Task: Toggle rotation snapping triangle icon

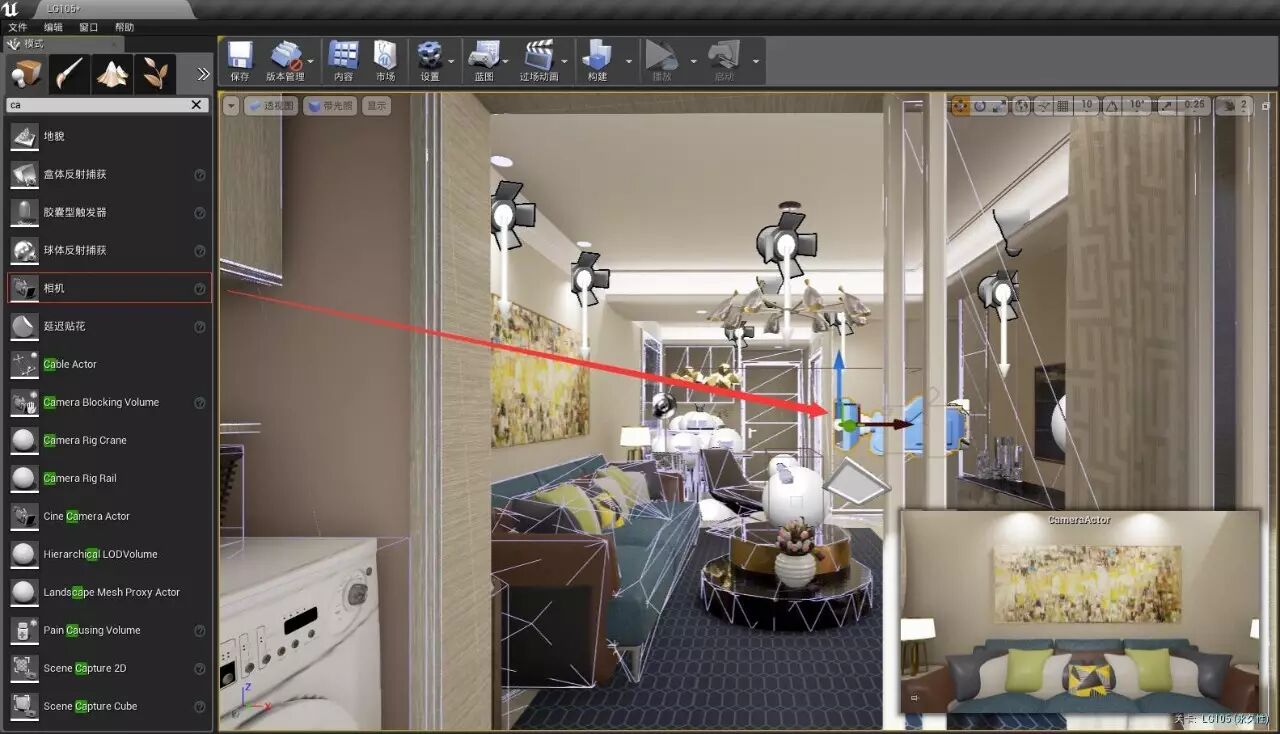Action: (1111, 105)
